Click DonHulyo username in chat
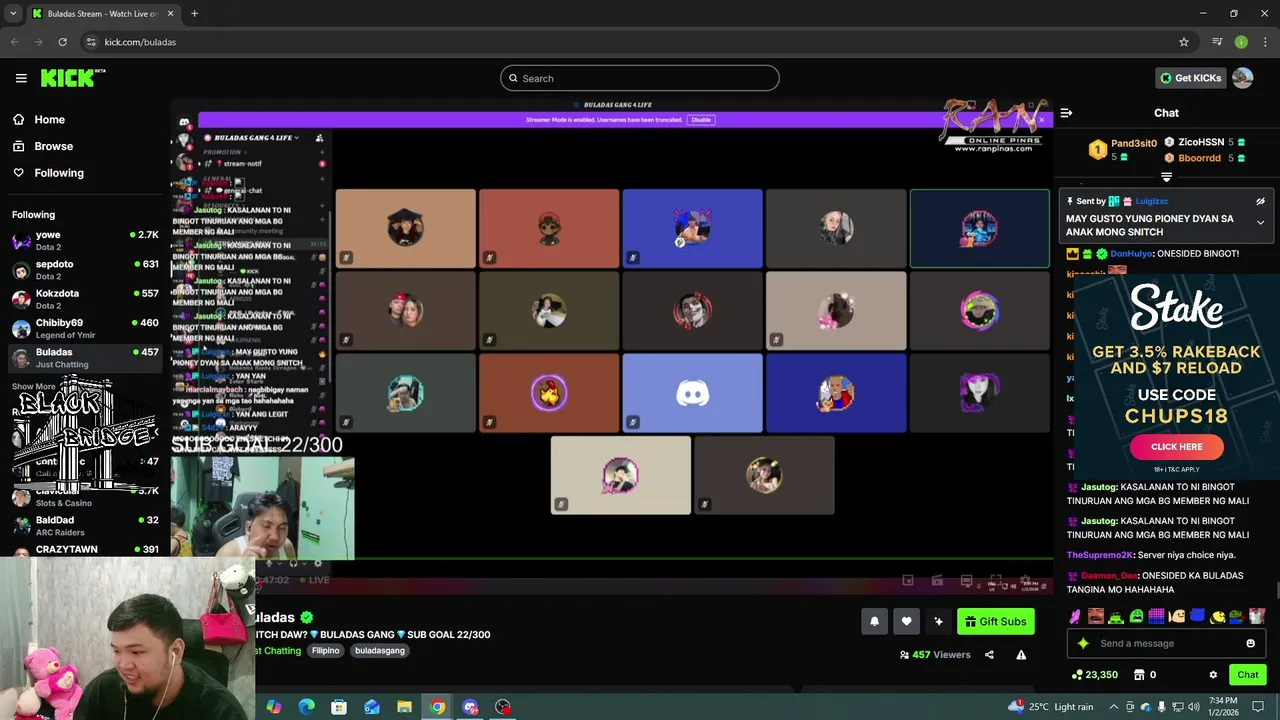Screen dimensions: 1280x720 pyautogui.click(x=1131, y=254)
